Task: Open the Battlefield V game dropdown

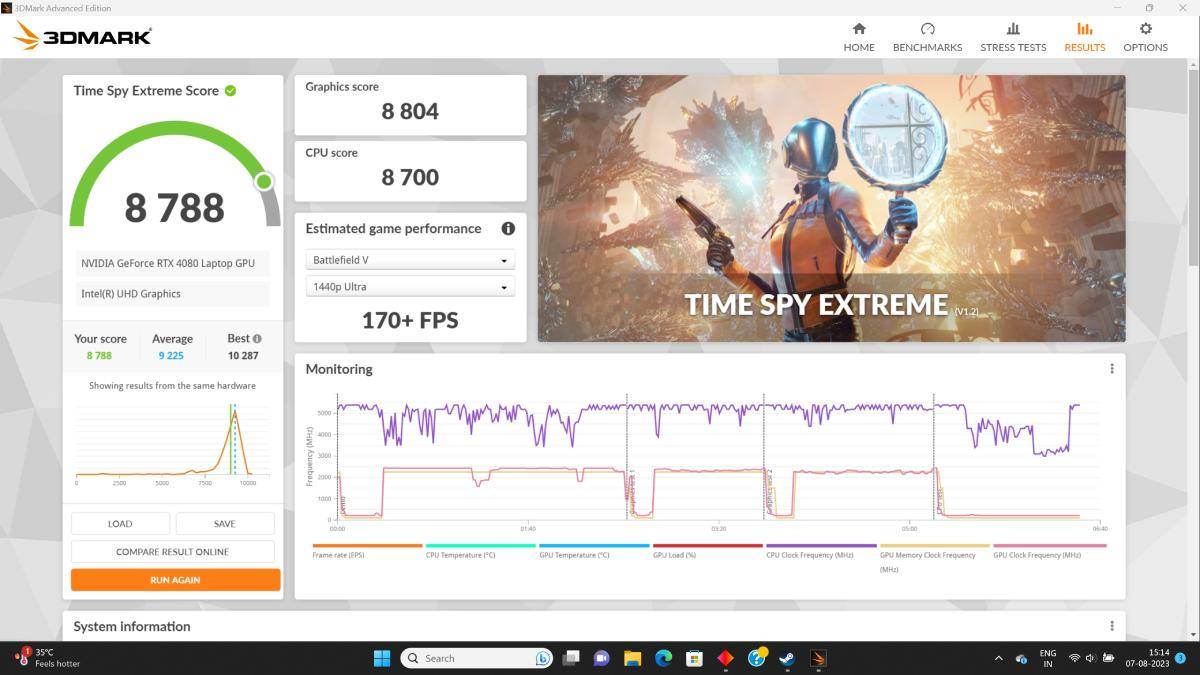Action: coord(410,260)
